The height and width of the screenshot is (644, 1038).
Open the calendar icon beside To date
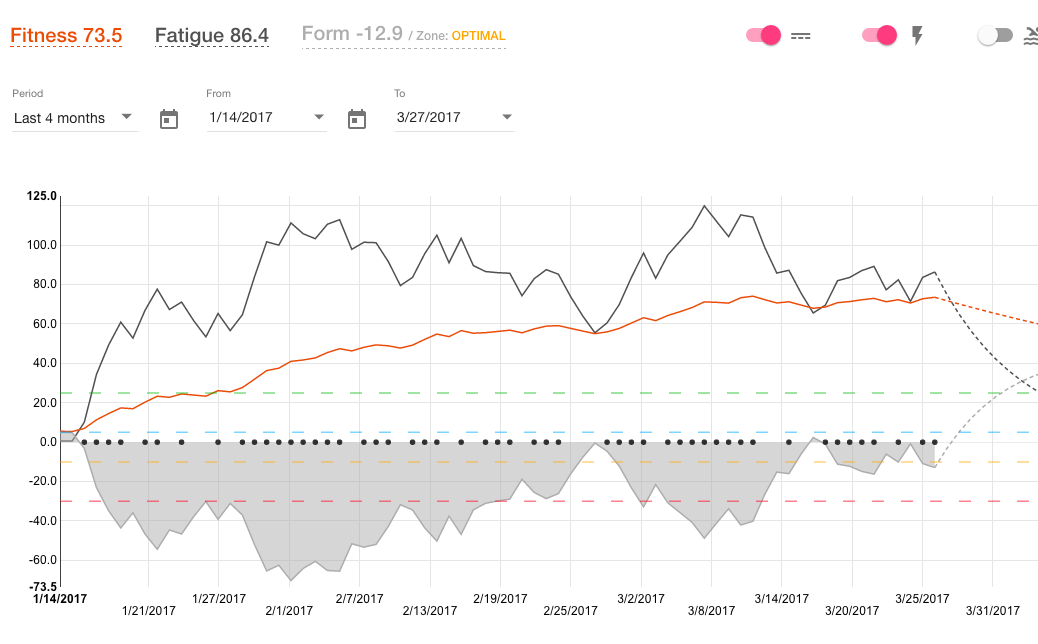(357, 119)
